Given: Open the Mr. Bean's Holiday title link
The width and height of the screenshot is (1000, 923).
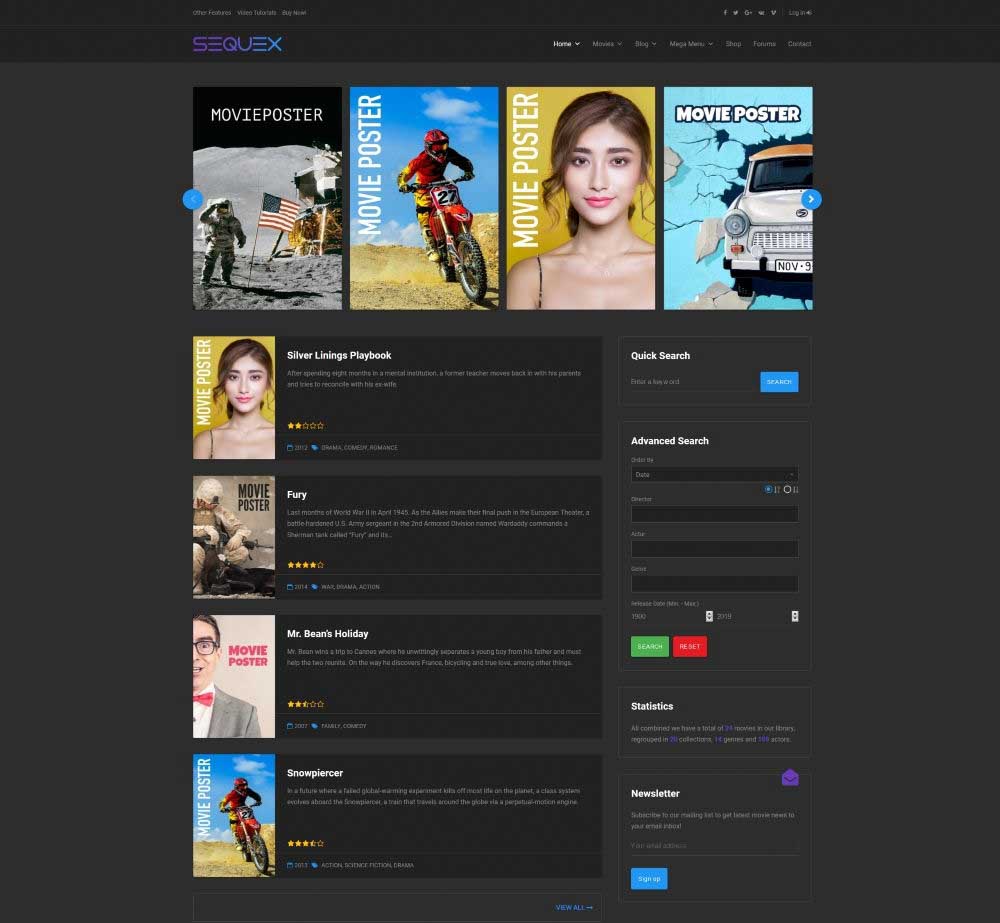Looking at the screenshot, I should 327,633.
